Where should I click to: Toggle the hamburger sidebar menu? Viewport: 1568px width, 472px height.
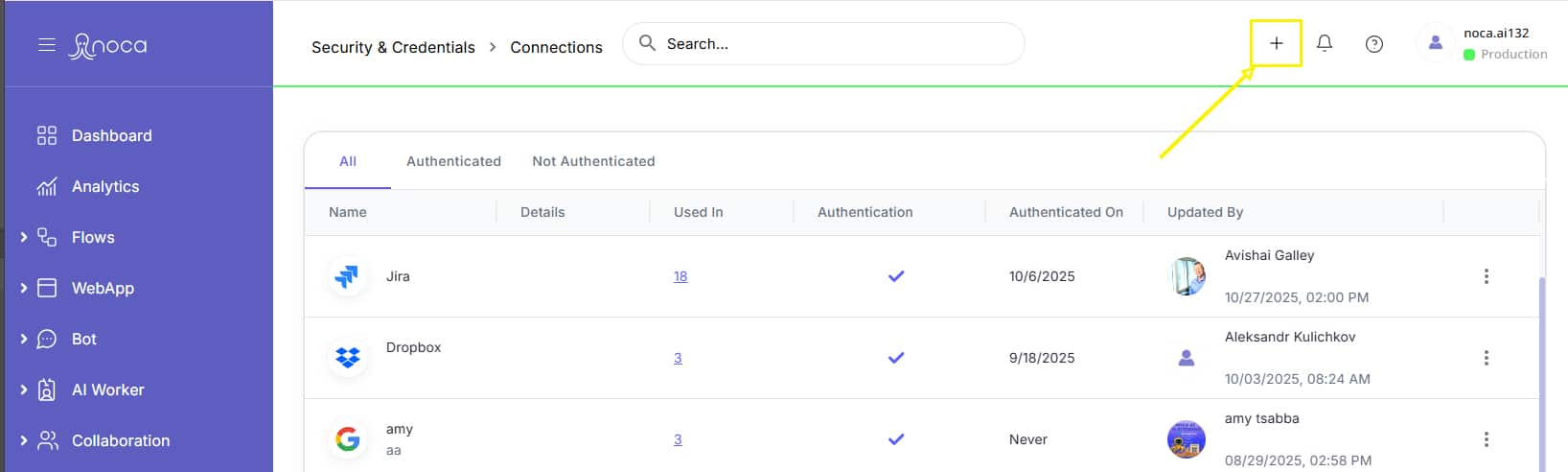46,45
